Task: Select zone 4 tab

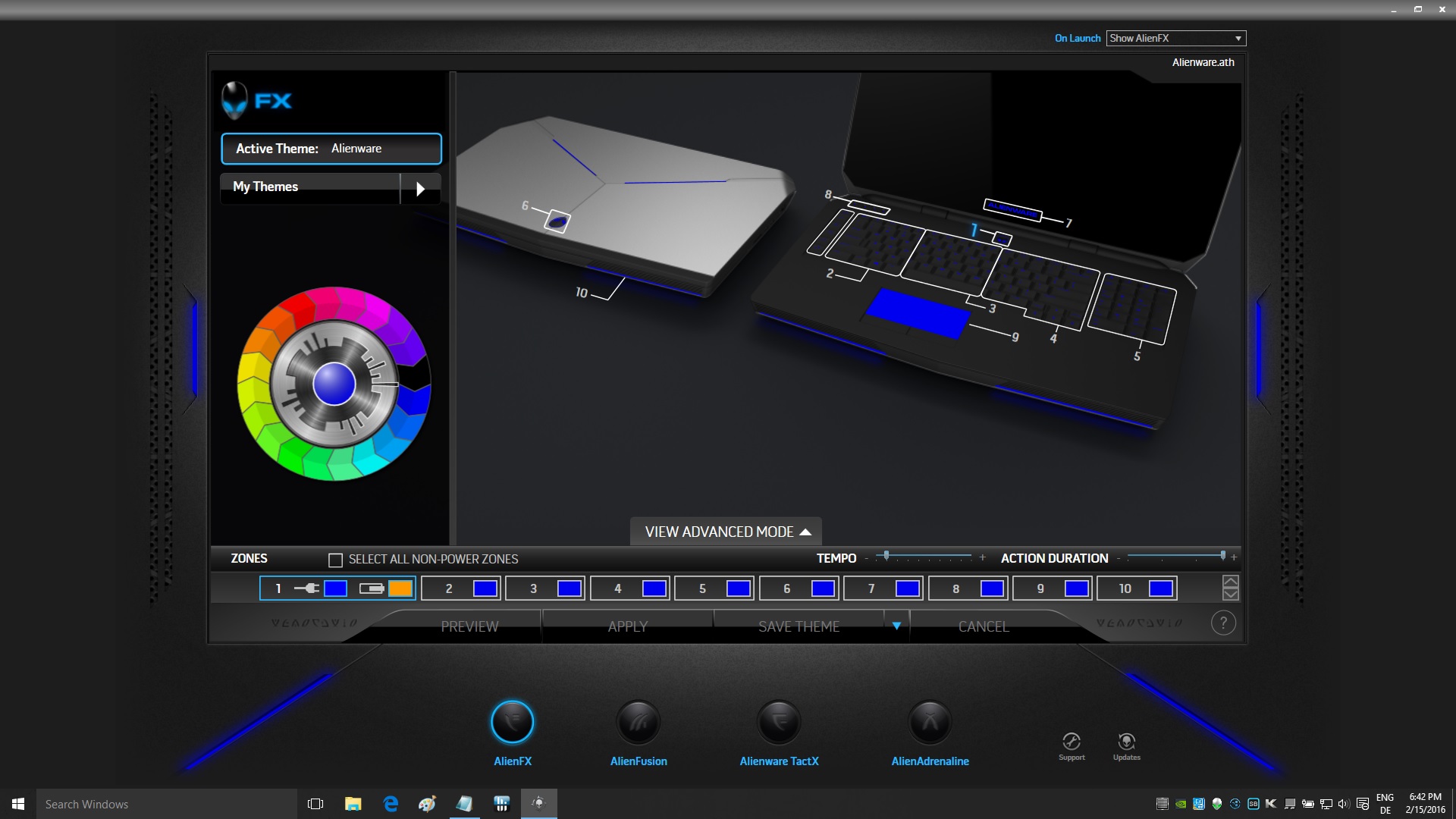Action: 629,588
